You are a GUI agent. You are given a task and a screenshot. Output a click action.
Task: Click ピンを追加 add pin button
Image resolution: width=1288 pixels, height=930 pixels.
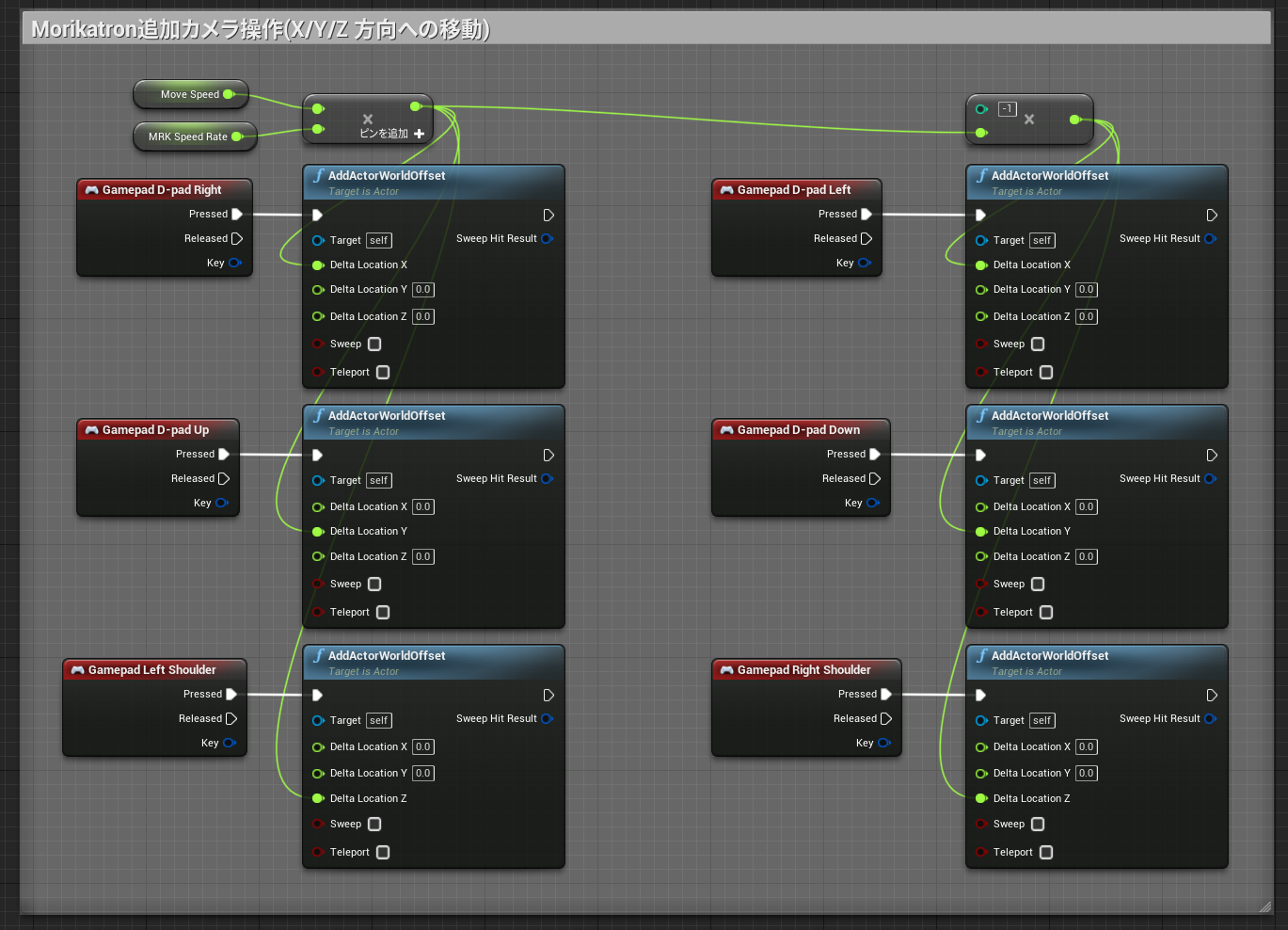(x=392, y=134)
